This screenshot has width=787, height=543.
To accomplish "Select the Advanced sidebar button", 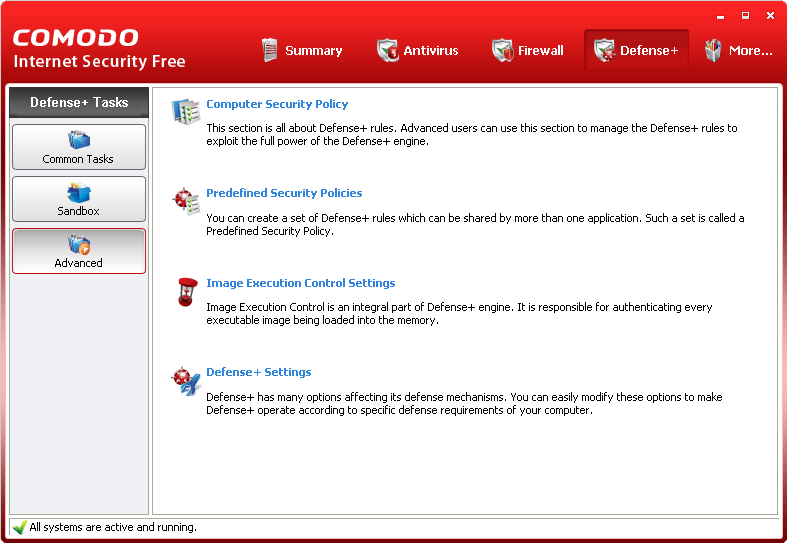I will [79, 251].
